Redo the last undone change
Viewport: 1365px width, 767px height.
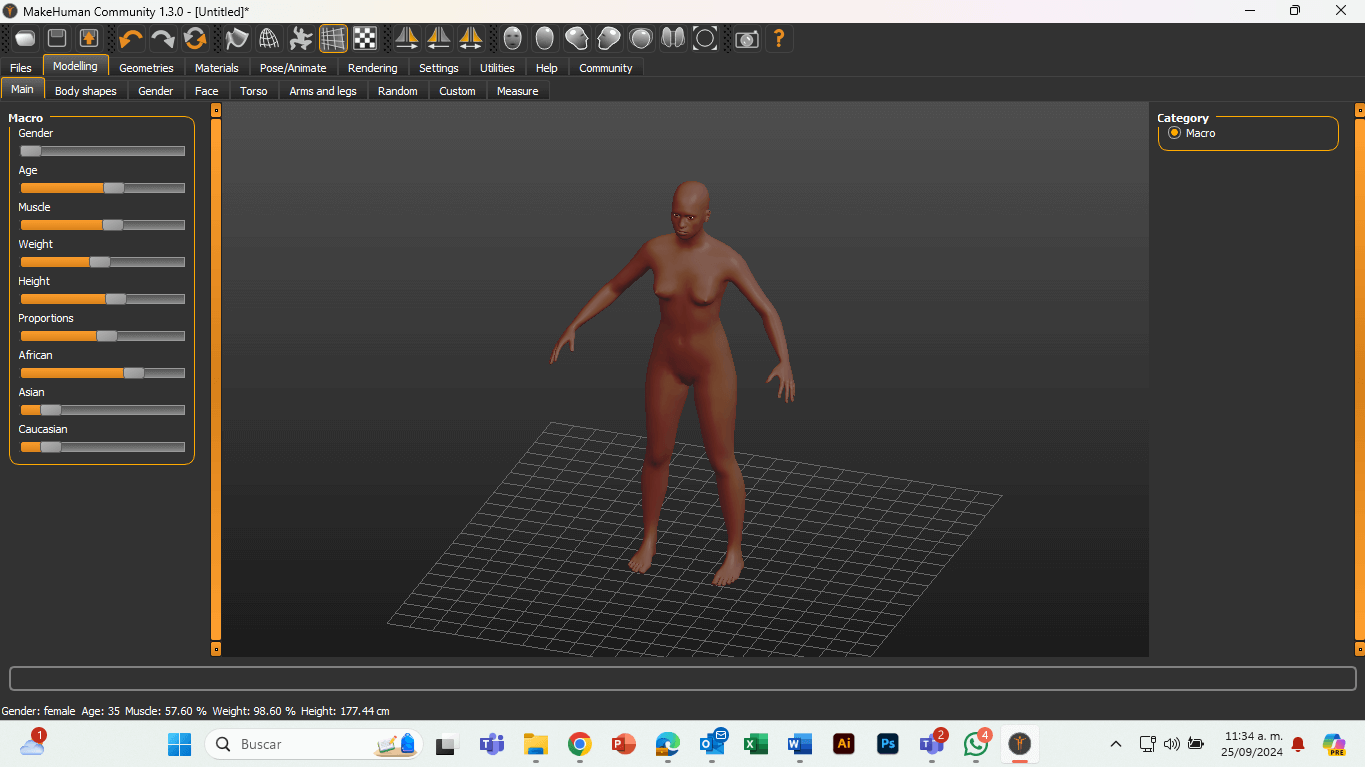(x=163, y=39)
